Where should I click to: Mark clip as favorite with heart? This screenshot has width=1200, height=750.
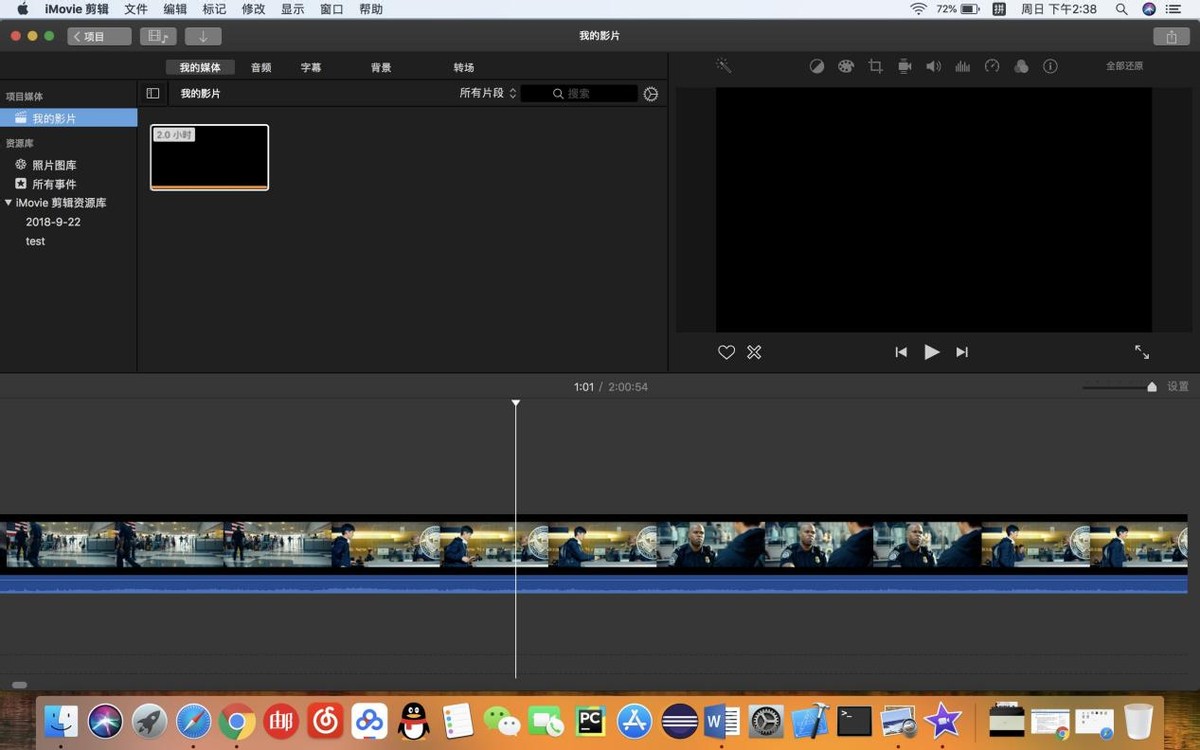[726, 352]
